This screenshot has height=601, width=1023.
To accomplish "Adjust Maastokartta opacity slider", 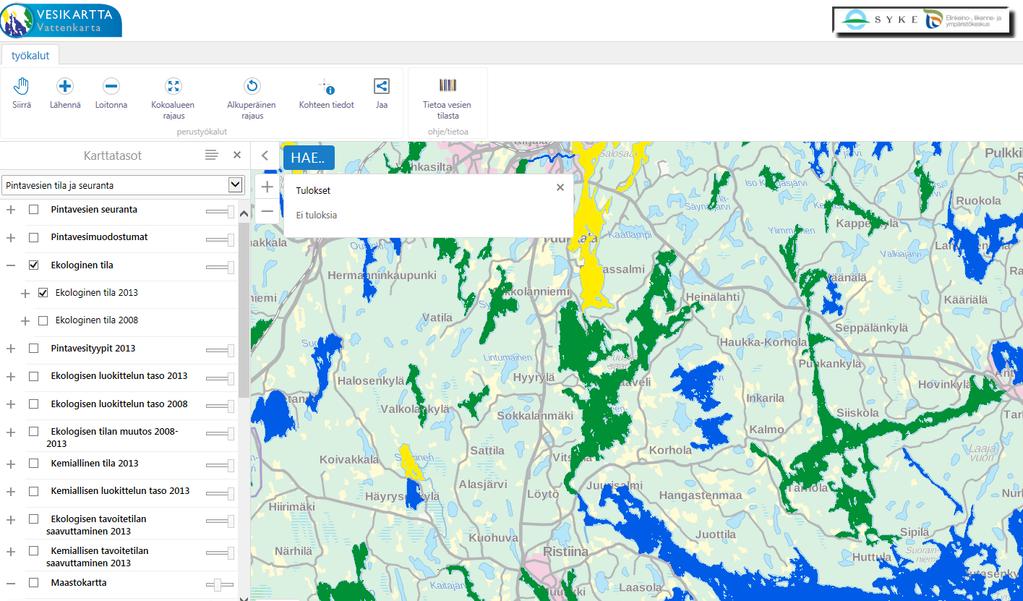I will (x=220, y=585).
